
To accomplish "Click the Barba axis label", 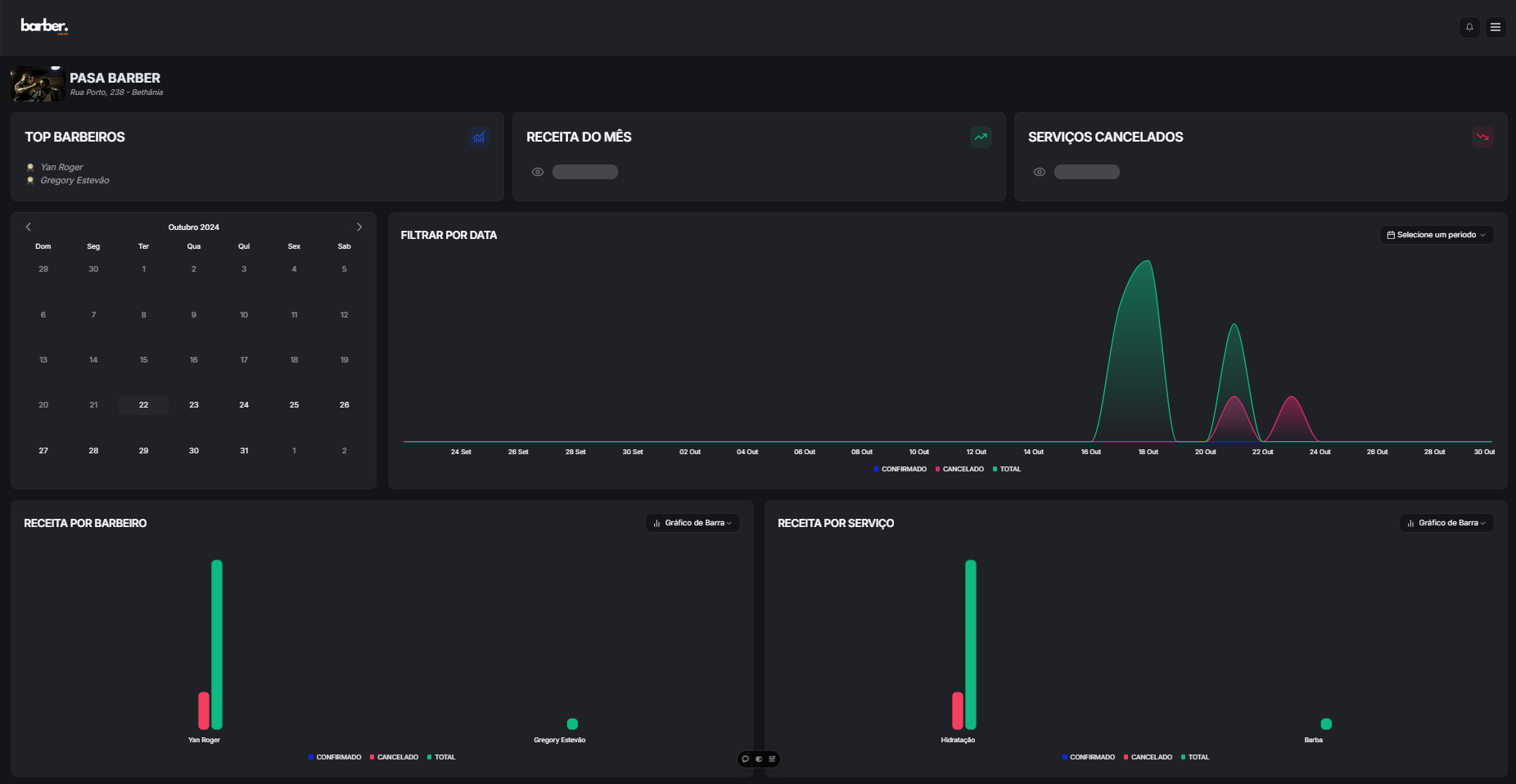I will click(1313, 740).
